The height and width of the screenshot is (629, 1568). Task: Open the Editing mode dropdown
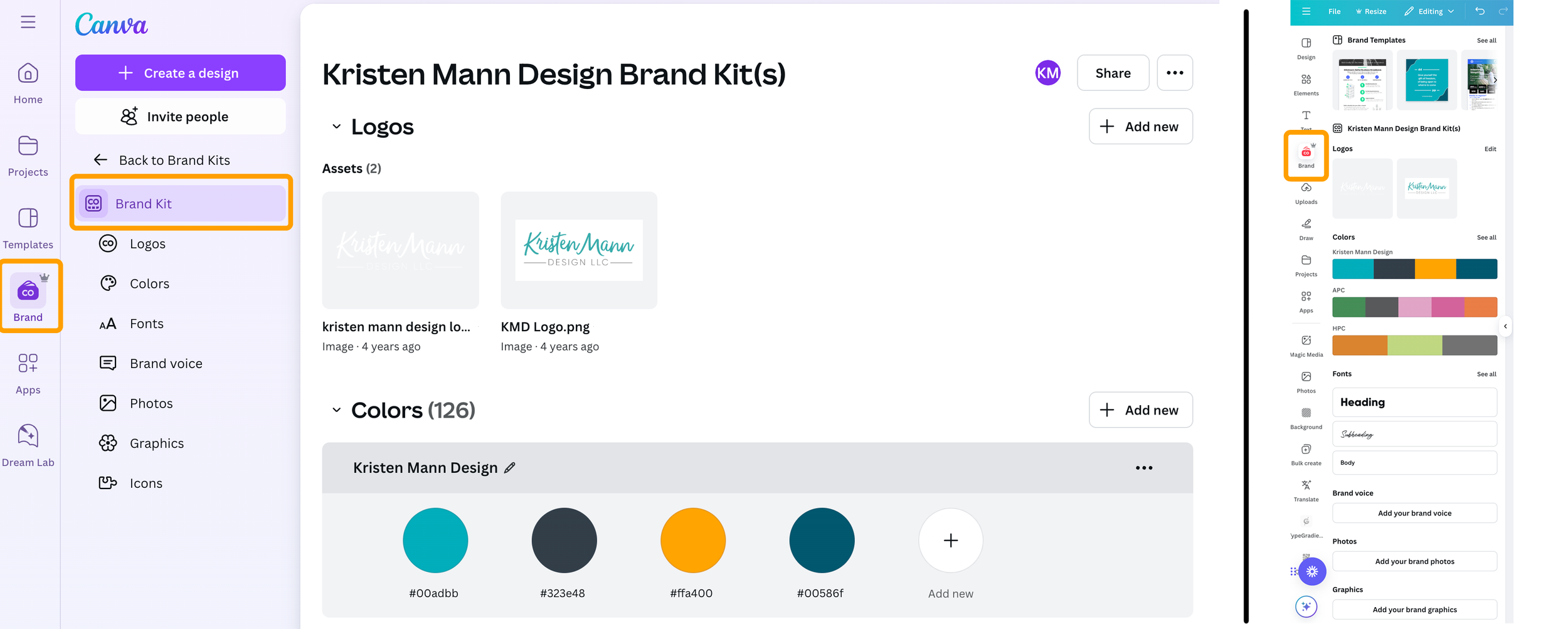[1429, 11]
